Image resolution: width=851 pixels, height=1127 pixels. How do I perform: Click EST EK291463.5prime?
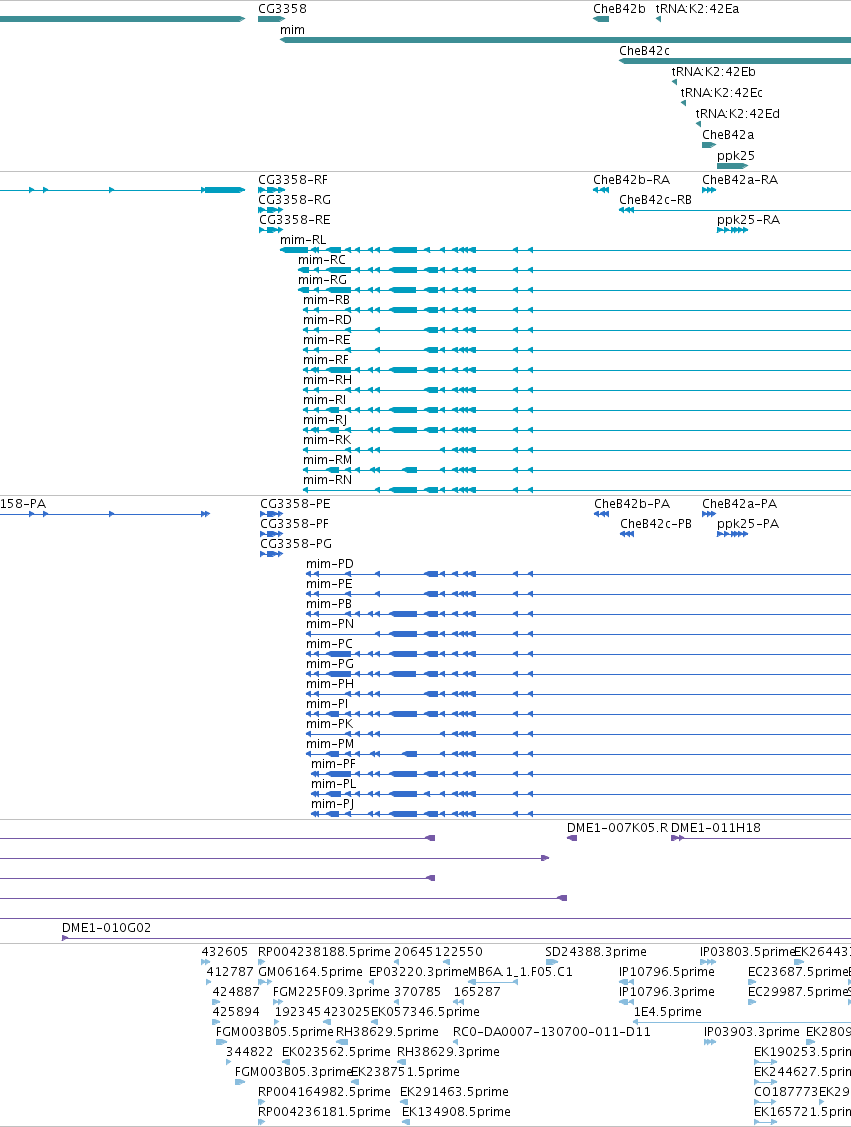click(x=454, y=1092)
